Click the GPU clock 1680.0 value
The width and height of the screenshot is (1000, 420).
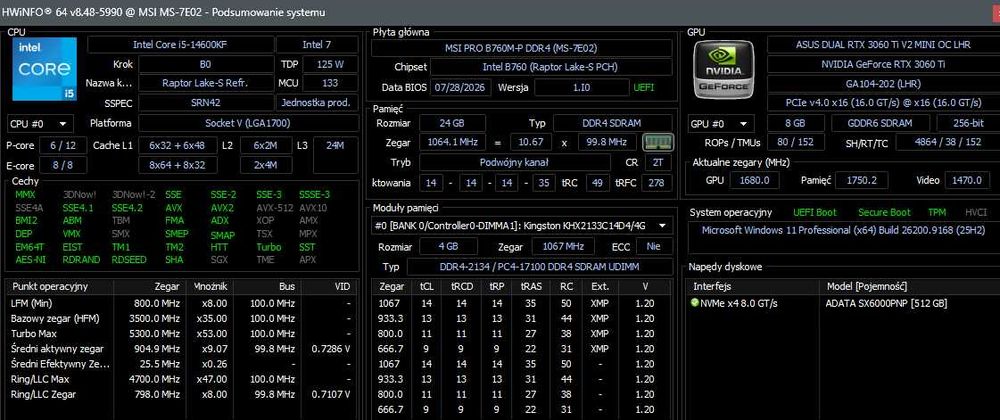click(754, 180)
